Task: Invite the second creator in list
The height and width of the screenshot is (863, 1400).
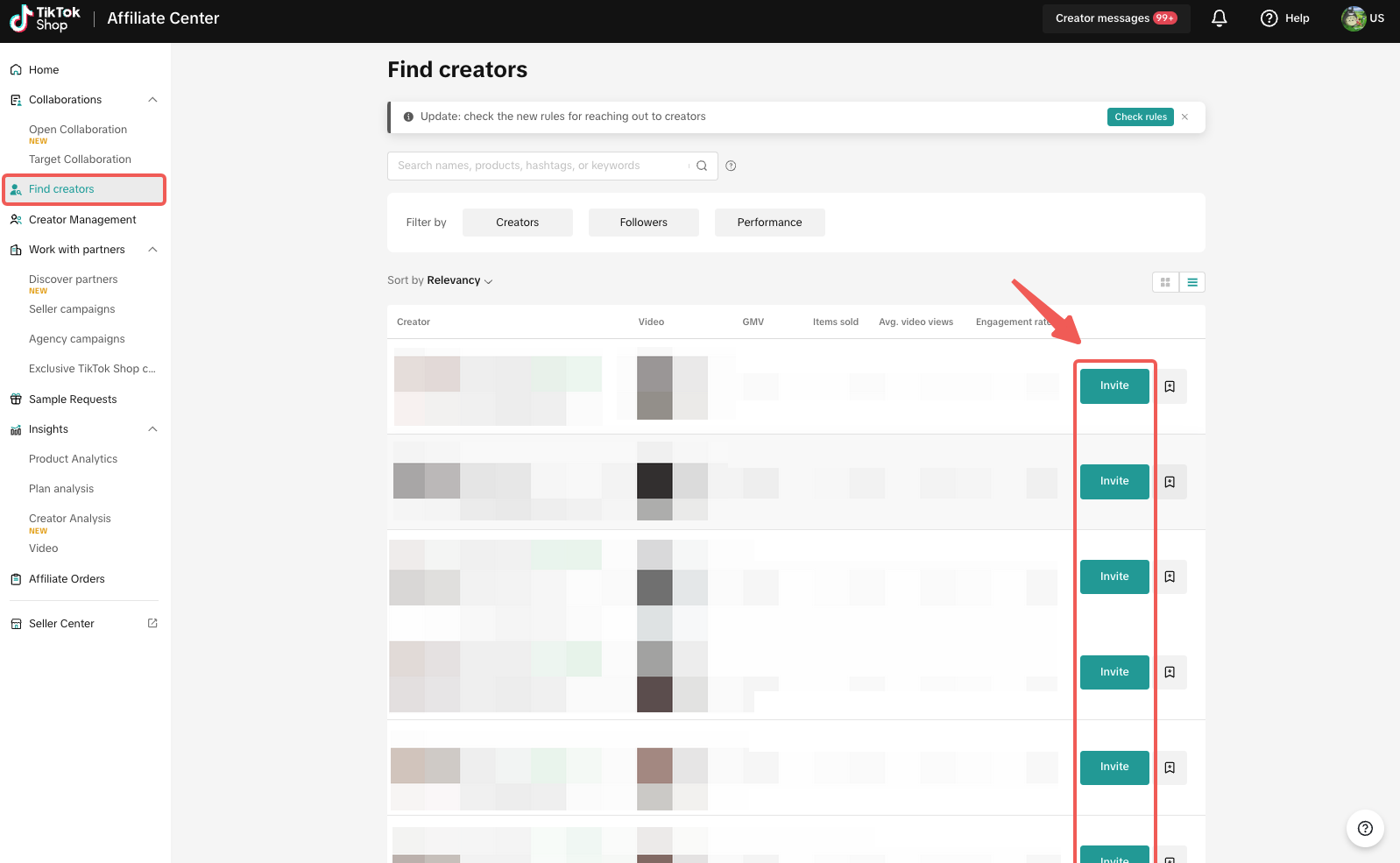Action: pyautogui.click(x=1114, y=481)
